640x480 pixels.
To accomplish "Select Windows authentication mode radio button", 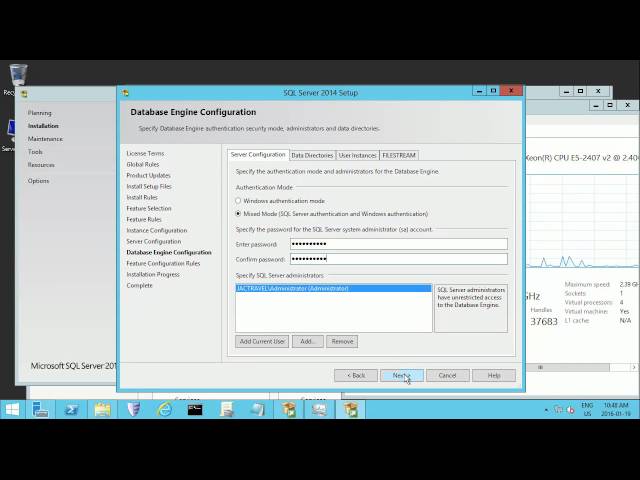I will [238, 201].
